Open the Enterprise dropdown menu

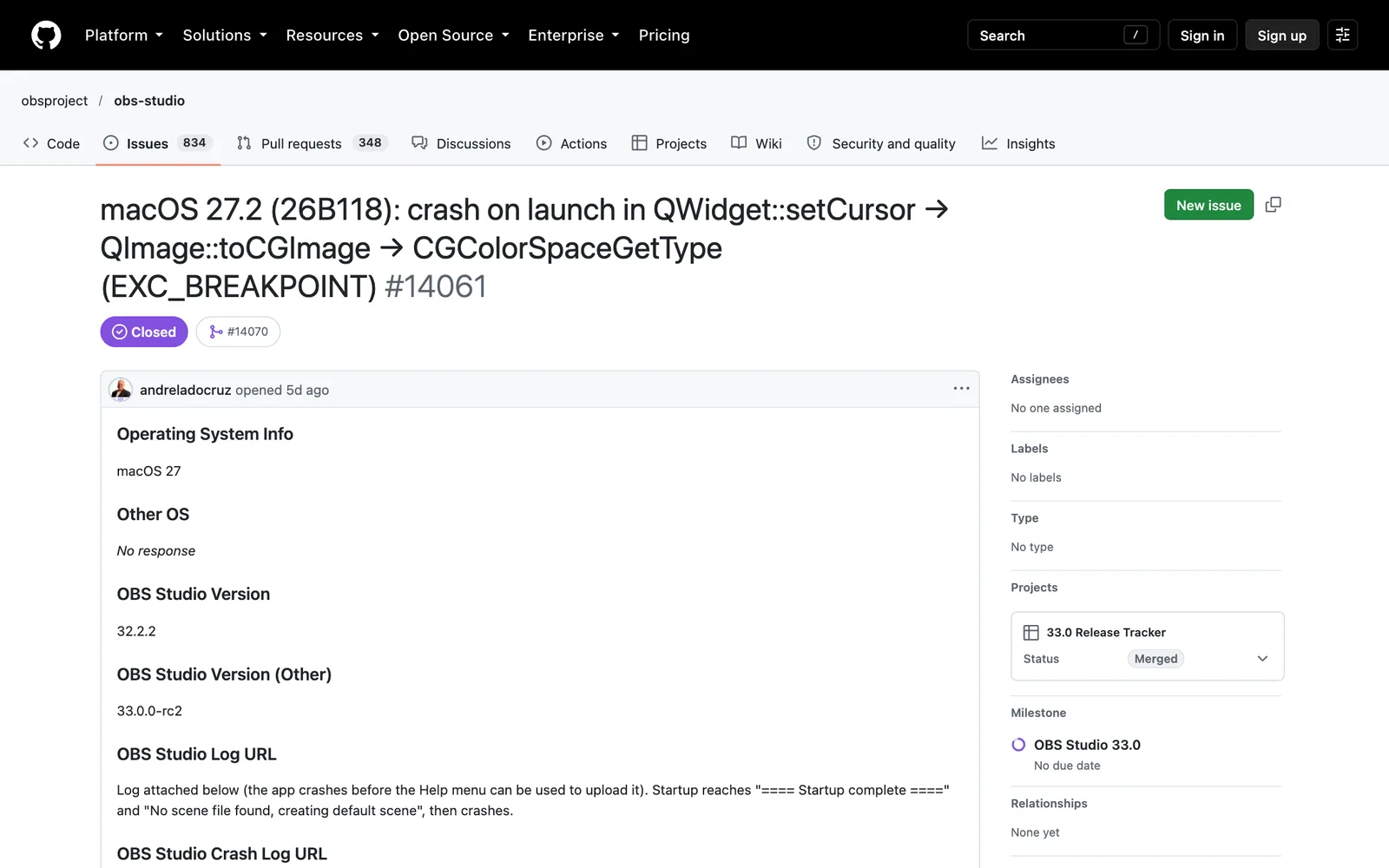point(574,36)
